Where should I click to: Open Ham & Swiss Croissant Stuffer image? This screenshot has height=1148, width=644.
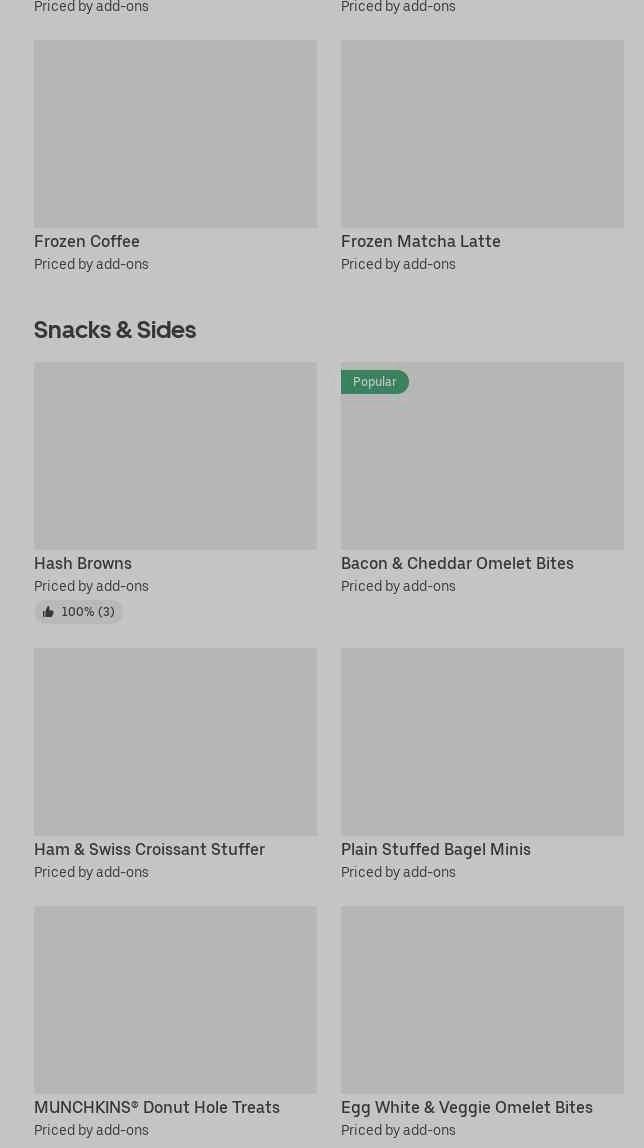(175, 742)
